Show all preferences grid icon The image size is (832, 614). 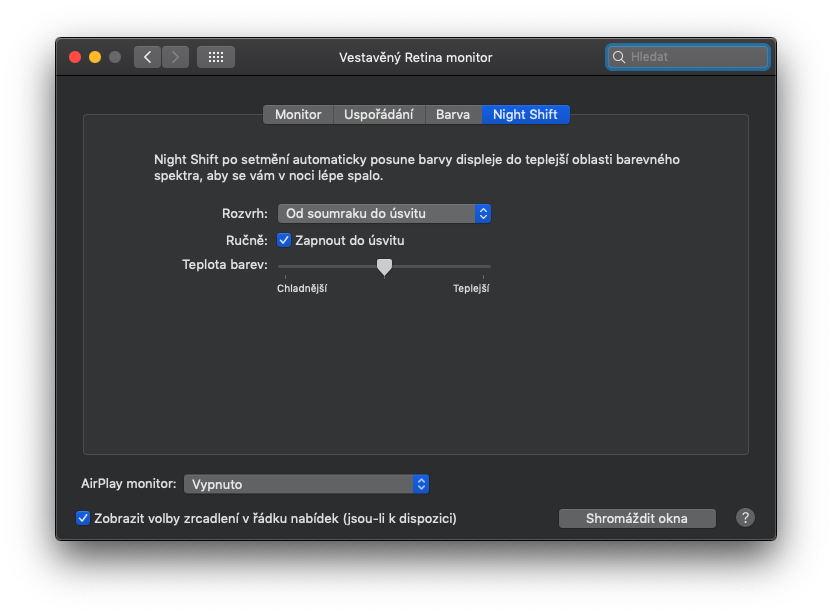[216, 57]
